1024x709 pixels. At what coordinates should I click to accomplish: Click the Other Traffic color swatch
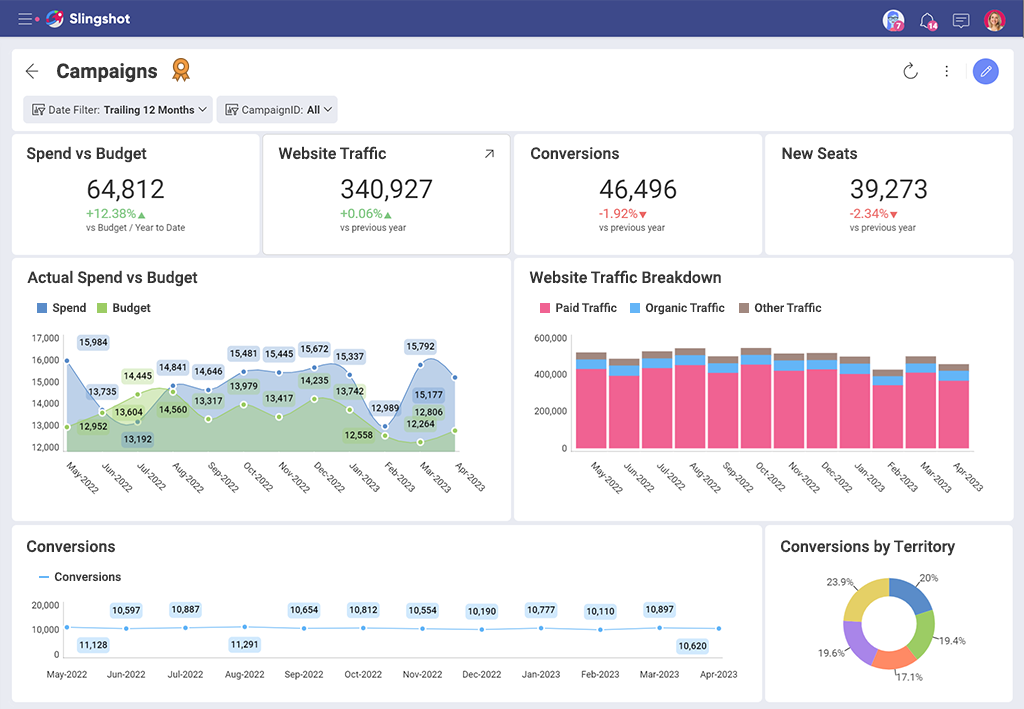pyautogui.click(x=744, y=308)
